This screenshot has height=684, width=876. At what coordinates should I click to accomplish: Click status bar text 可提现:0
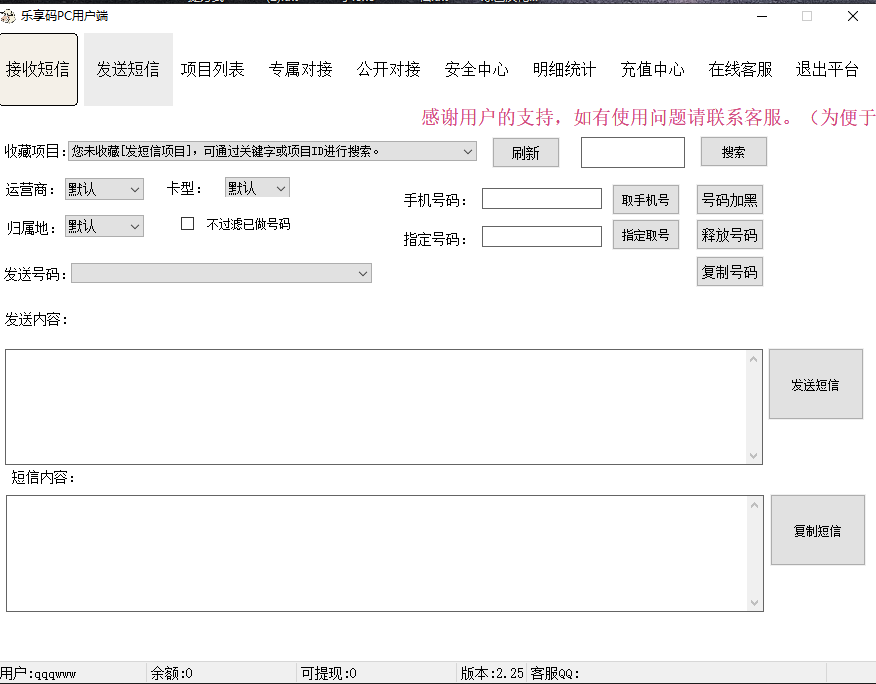click(328, 673)
